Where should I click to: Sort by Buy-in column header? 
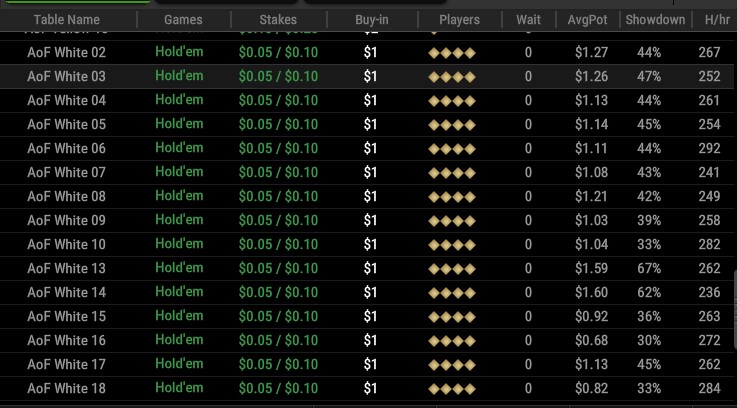[371, 20]
